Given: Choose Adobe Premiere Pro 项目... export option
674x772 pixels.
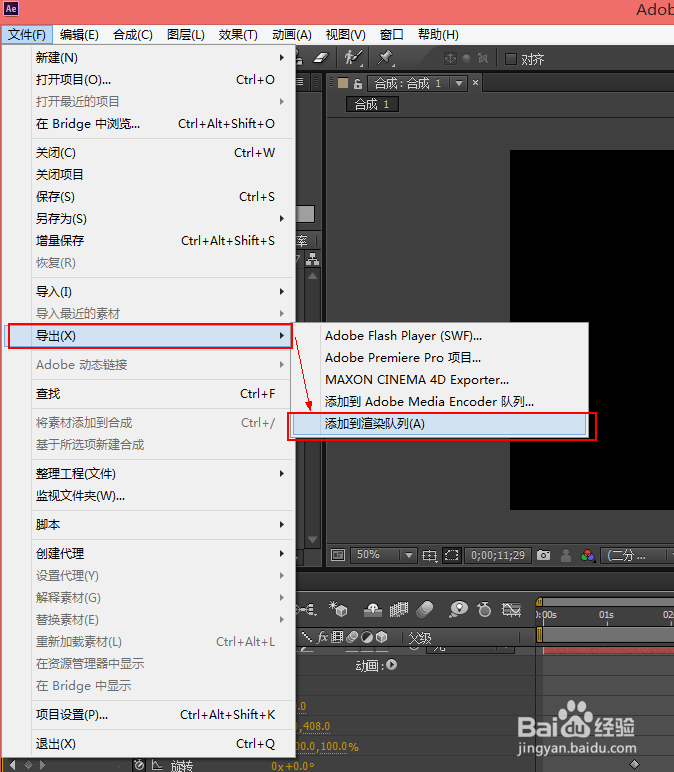Looking at the screenshot, I should click(x=440, y=358).
